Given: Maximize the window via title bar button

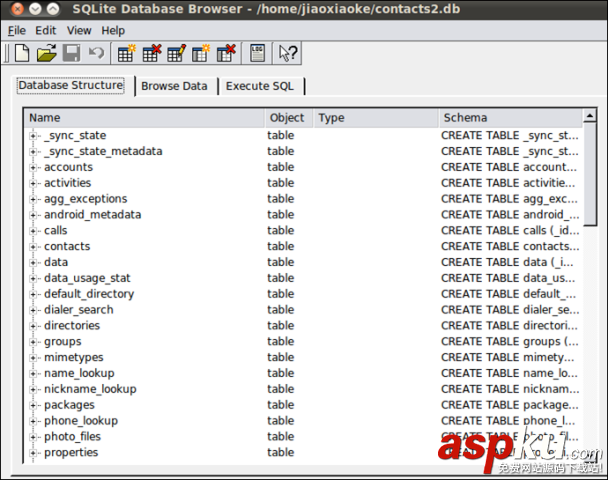Looking at the screenshot, I should click(x=53, y=9).
